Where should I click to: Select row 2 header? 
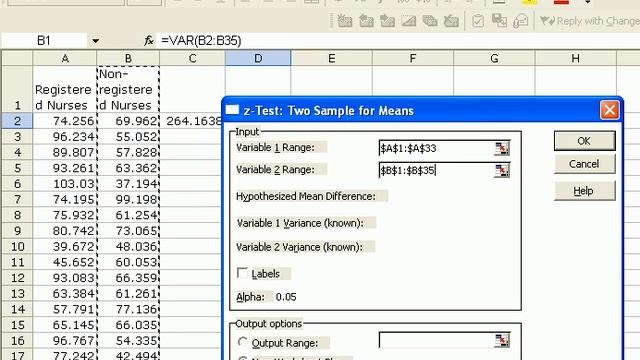tap(17, 121)
